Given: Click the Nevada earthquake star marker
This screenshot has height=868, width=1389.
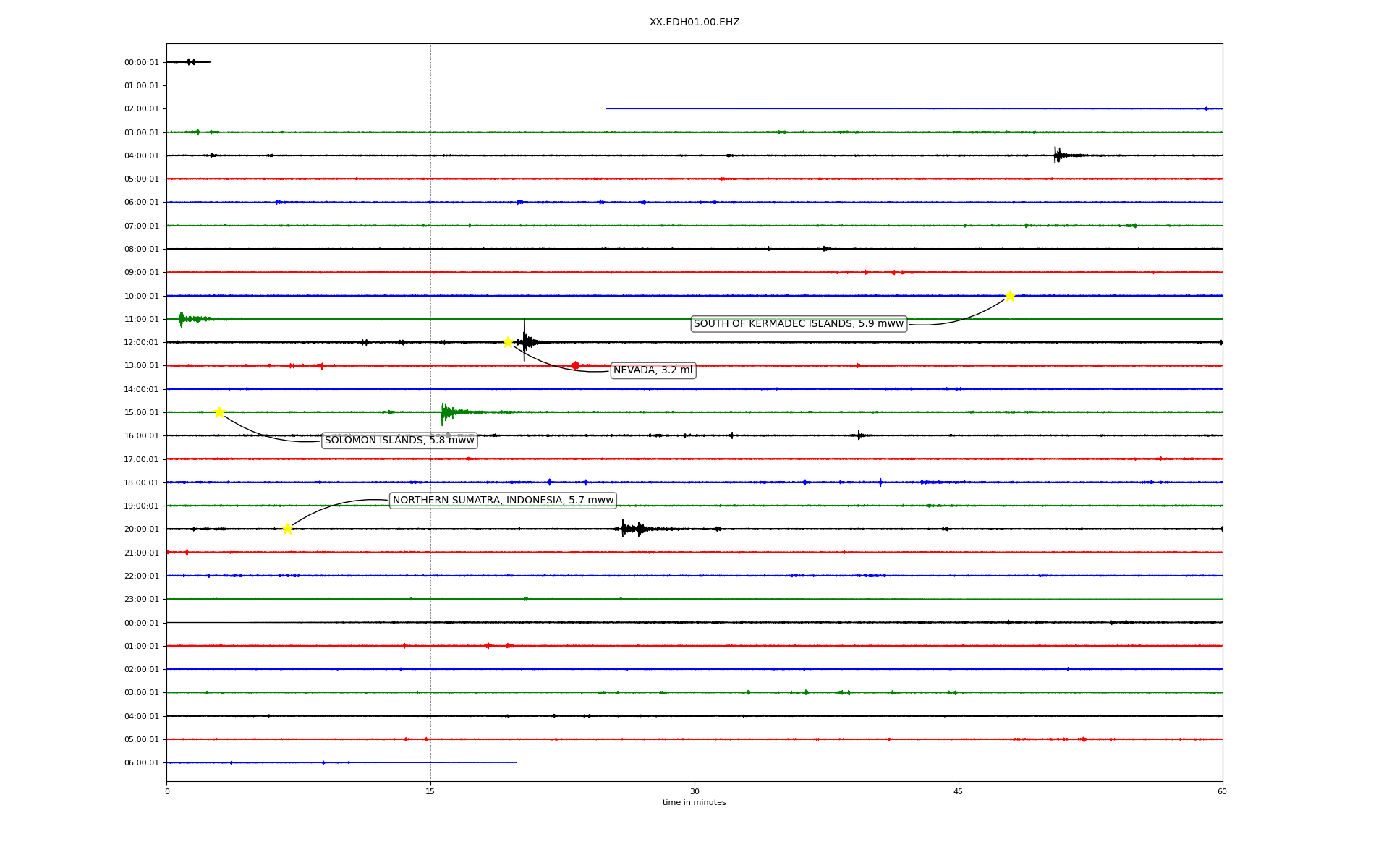Looking at the screenshot, I should [x=508, y=342].
